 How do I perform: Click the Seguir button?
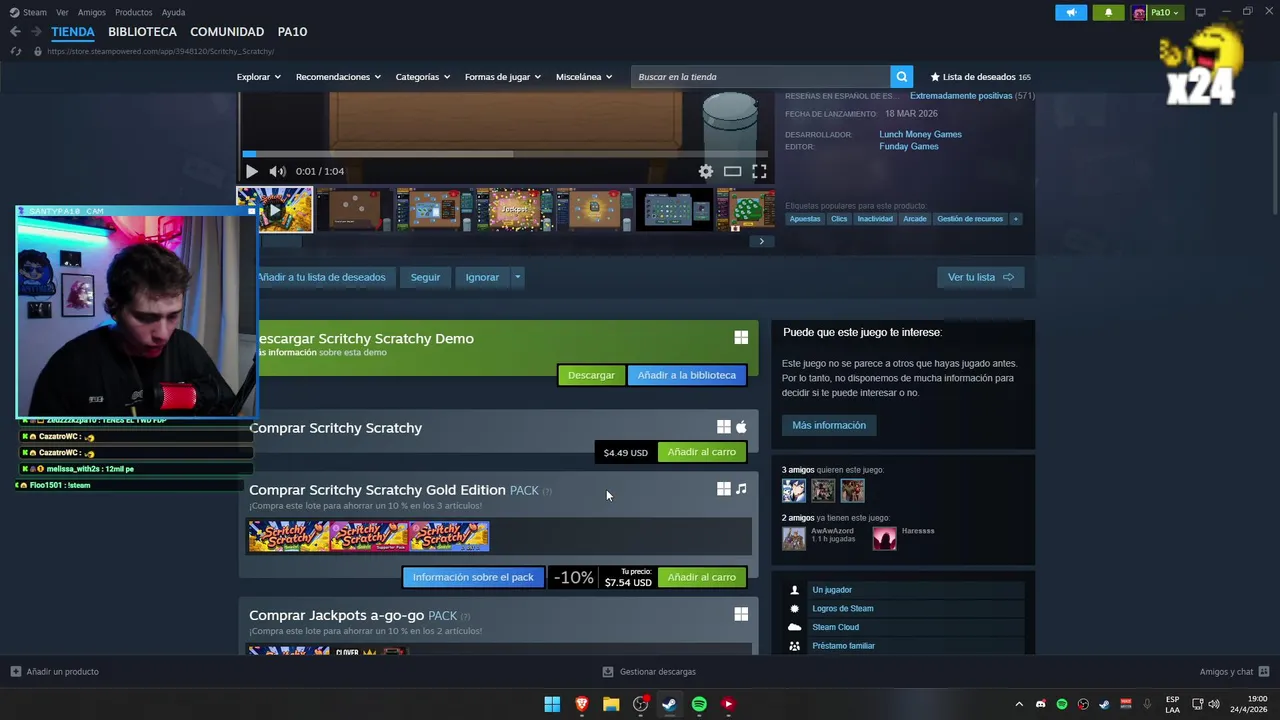tap(425, 277)
